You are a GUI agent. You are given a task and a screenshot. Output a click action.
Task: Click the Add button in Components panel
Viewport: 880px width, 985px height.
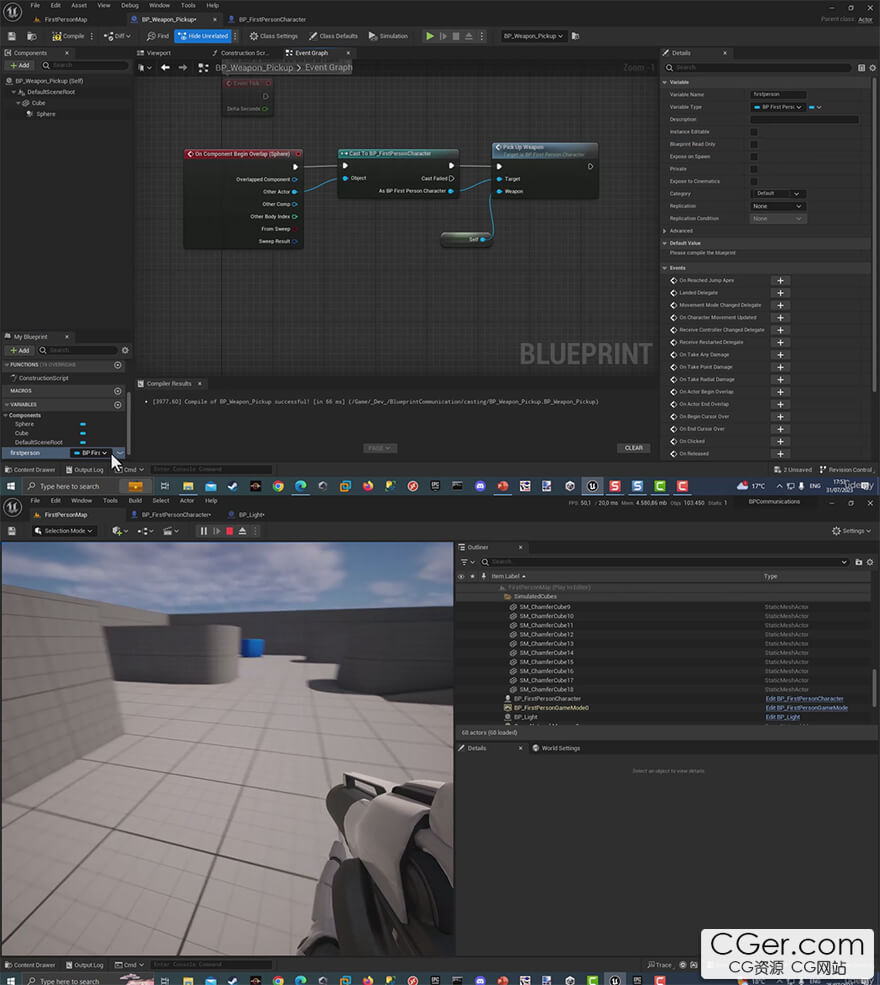click(19, 65)
